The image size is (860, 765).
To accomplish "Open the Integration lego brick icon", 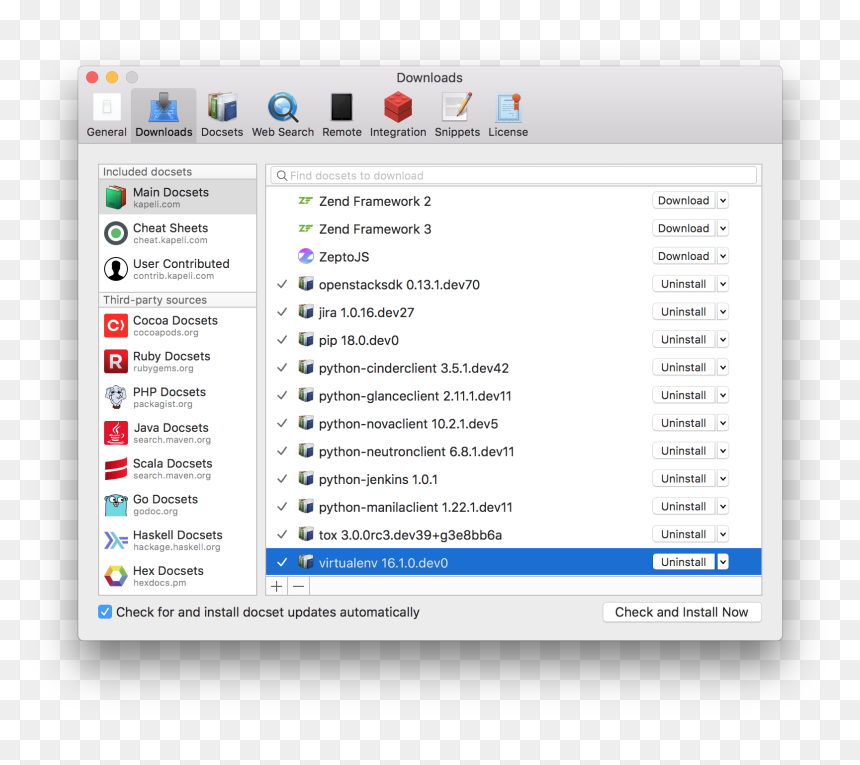I will point(398,107).
